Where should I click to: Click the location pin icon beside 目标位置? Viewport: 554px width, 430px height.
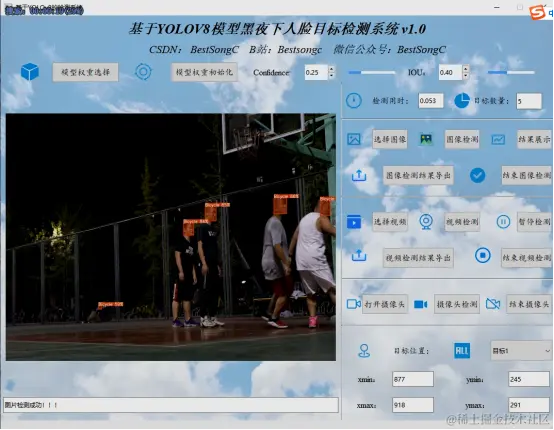pos(364,351)
